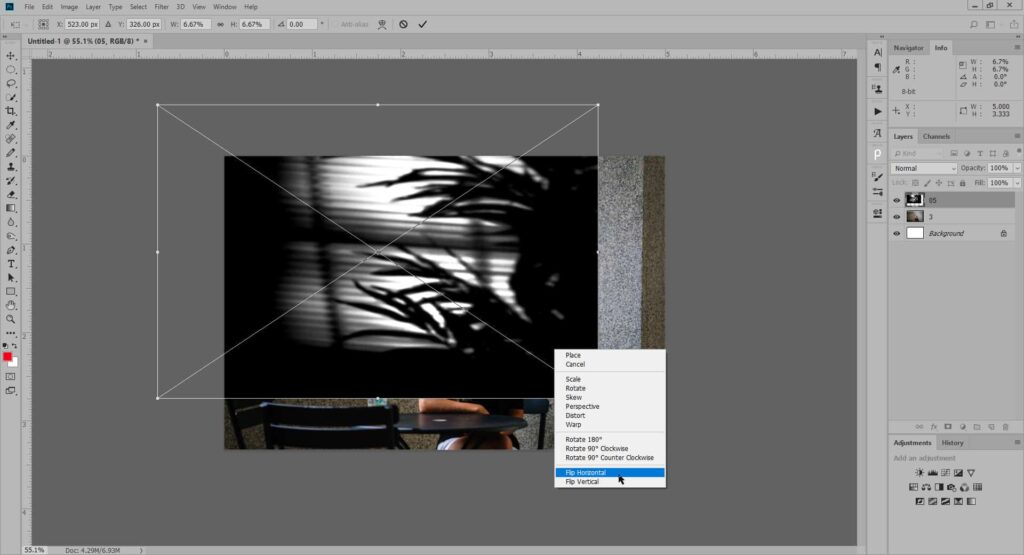The width and height of the screenshot is (1024, 555).
Task: Activate the Zoom tool
Action: click(x=11, y=318)
